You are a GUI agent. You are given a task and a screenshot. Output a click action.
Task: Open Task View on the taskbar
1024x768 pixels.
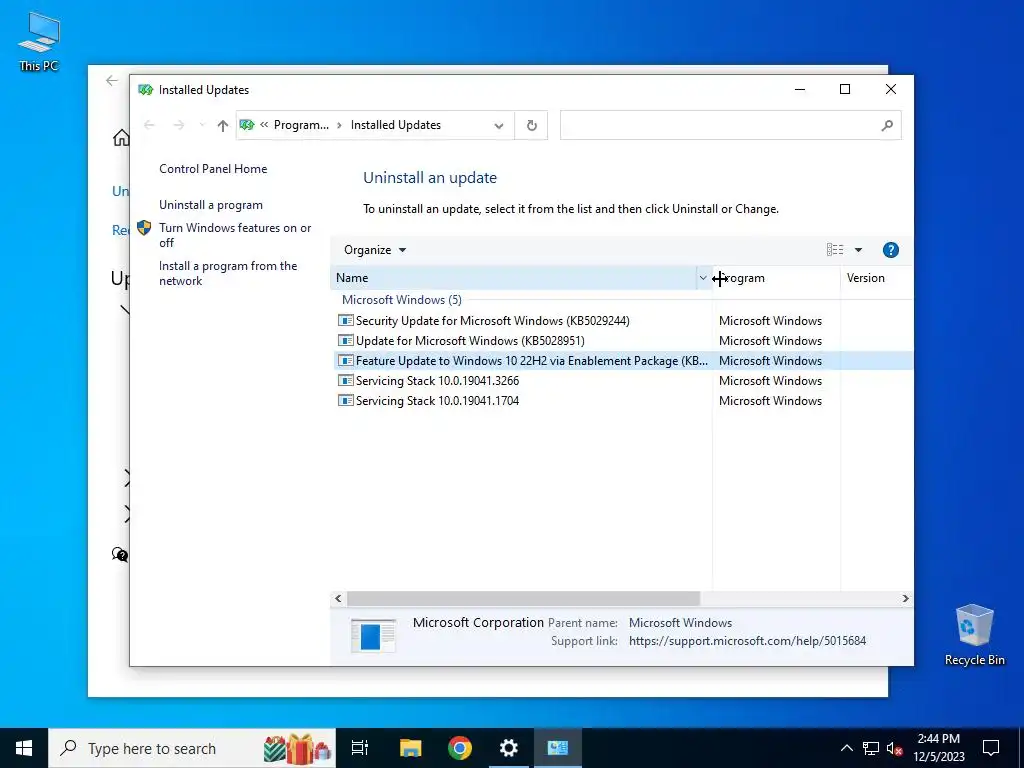tap(360, 748)
